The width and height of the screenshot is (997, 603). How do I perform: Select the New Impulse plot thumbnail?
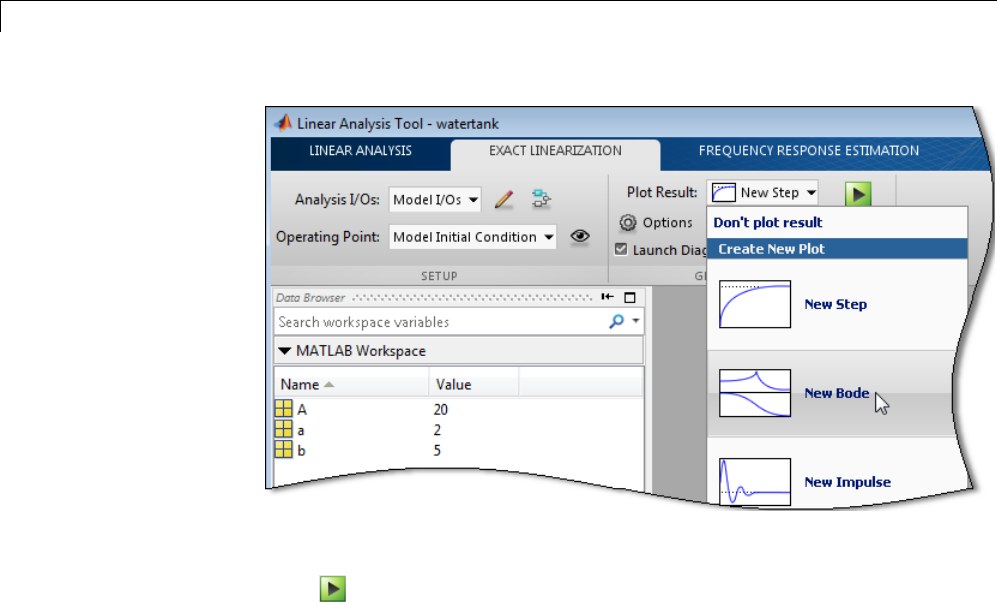[755, 482]
